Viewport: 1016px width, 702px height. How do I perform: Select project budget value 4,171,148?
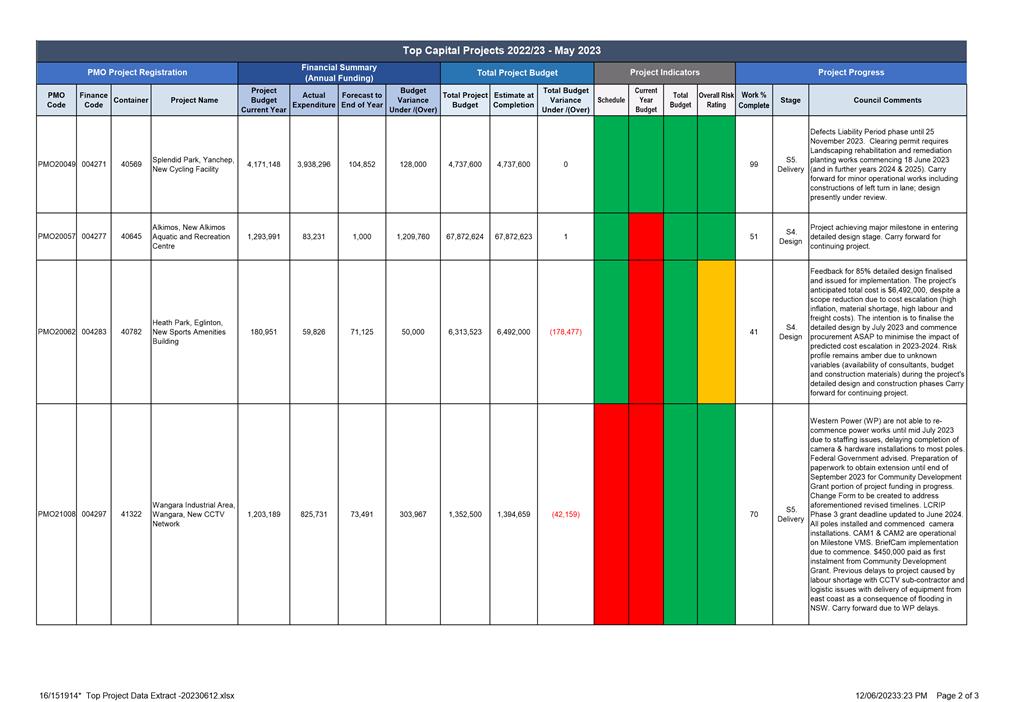(264, 165)
